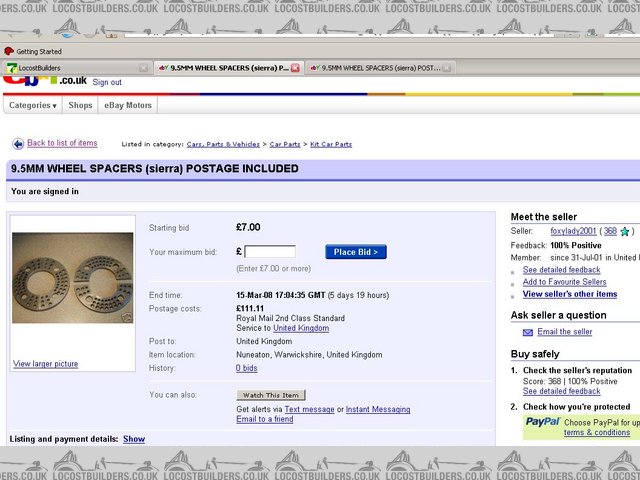Click the listing title 9.5MM WHEEL SPACERS

click(155, 169)
